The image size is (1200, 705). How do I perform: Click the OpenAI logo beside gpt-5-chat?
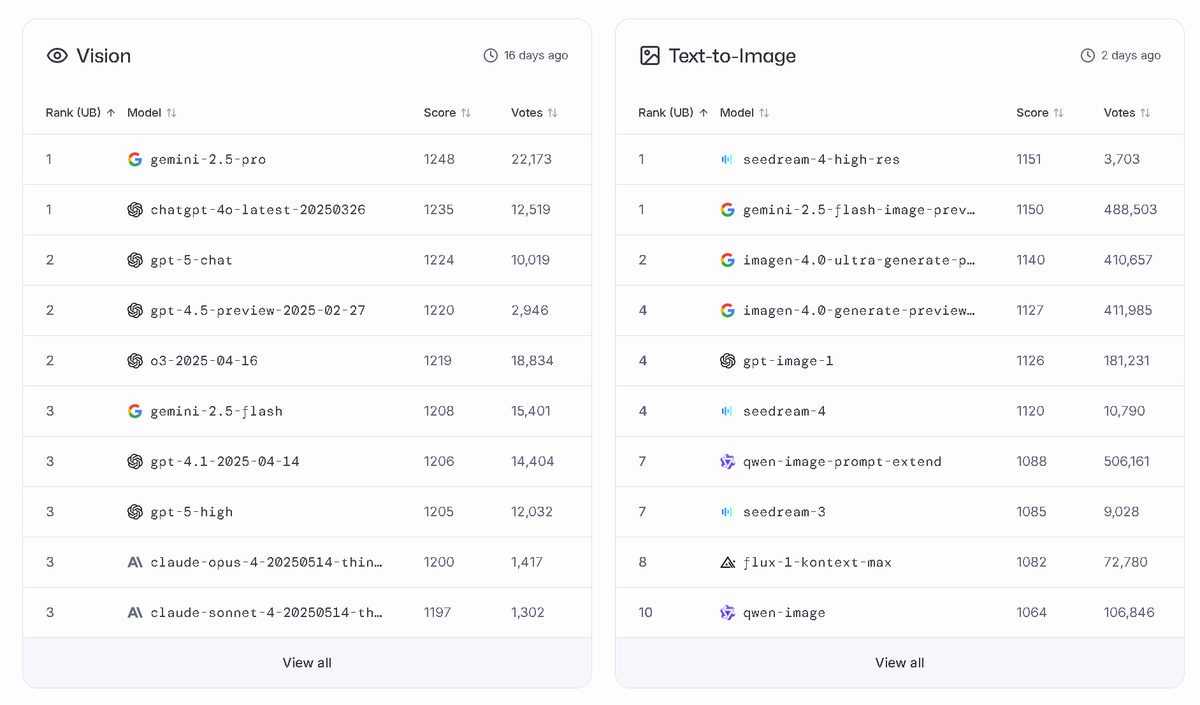tap(135, 260)
